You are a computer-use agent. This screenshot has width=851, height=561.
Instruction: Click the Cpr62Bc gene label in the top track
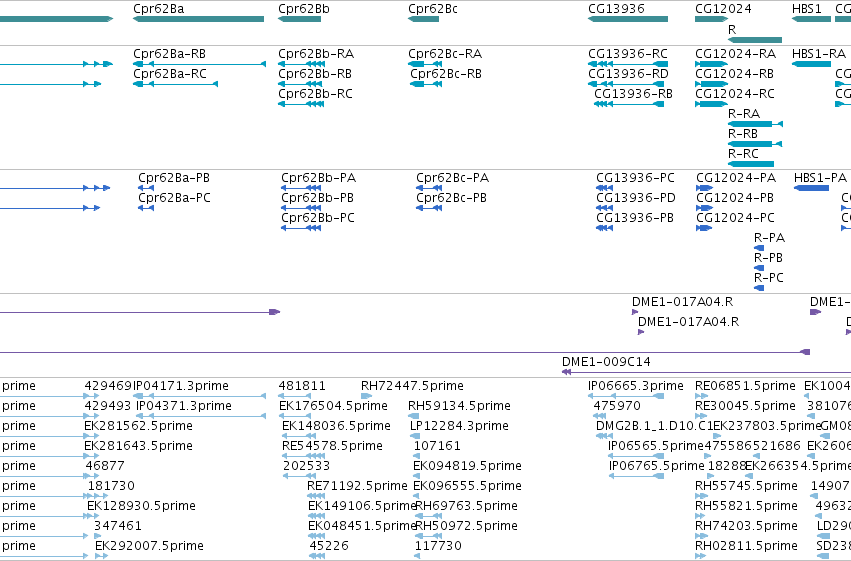click(433, 9)
